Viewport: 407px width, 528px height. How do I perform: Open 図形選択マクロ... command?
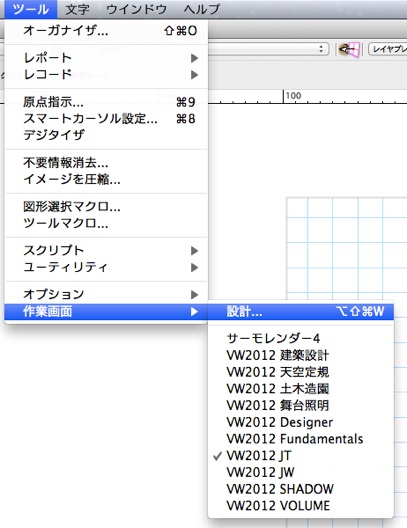(x=106, y=207)
